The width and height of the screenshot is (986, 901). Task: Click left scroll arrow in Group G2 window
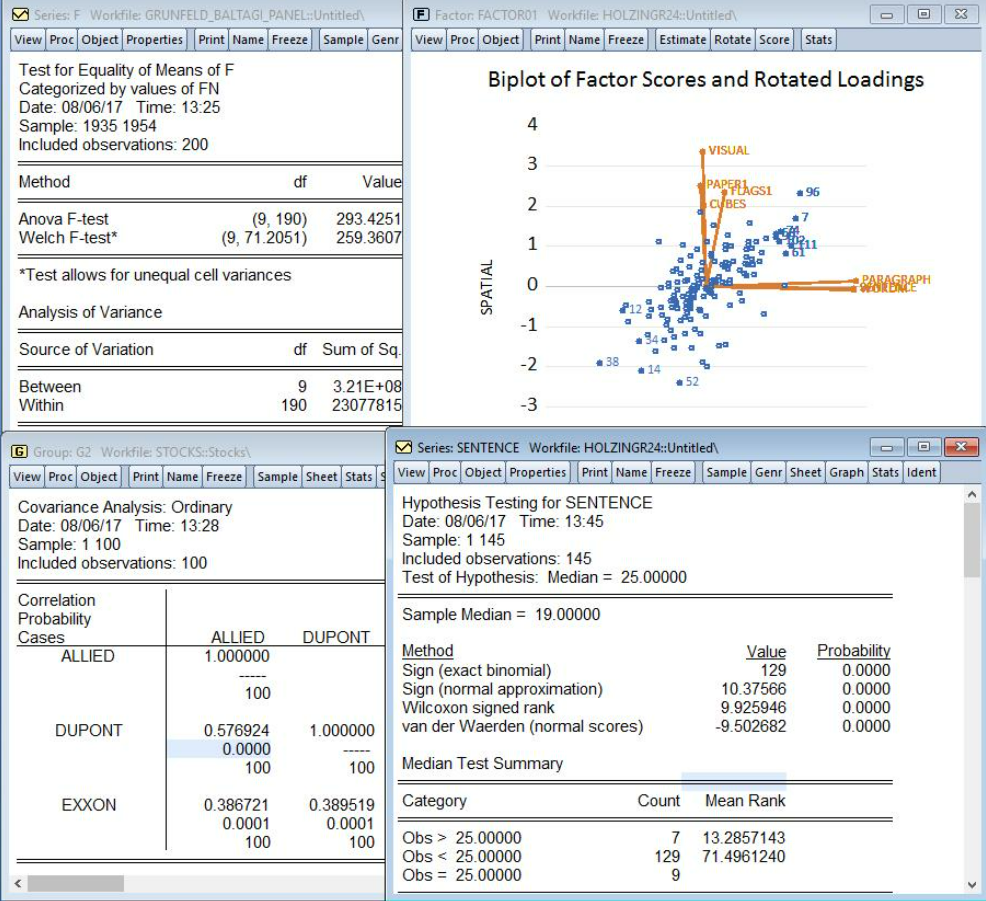point(18,883)
